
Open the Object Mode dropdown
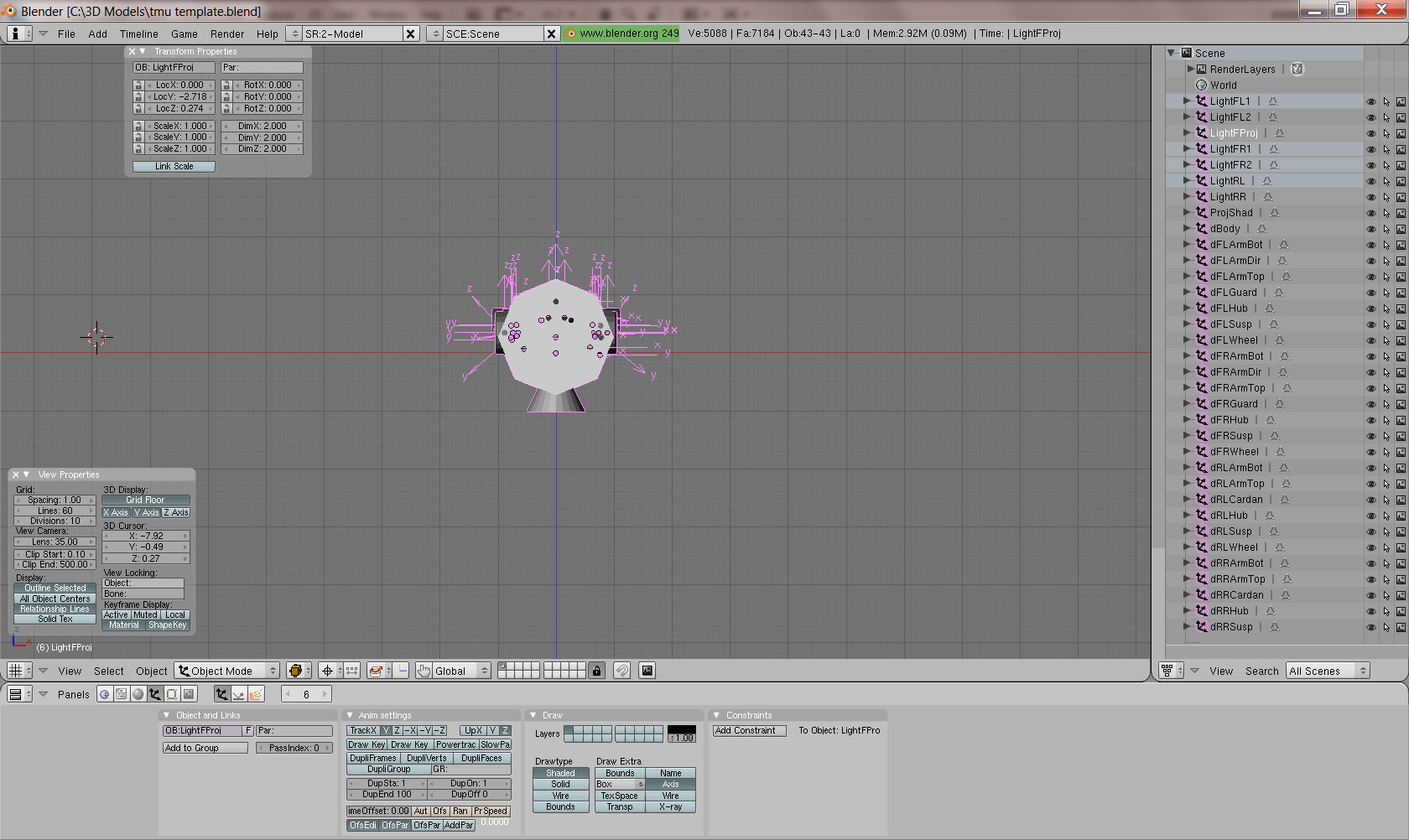point(226,671)
